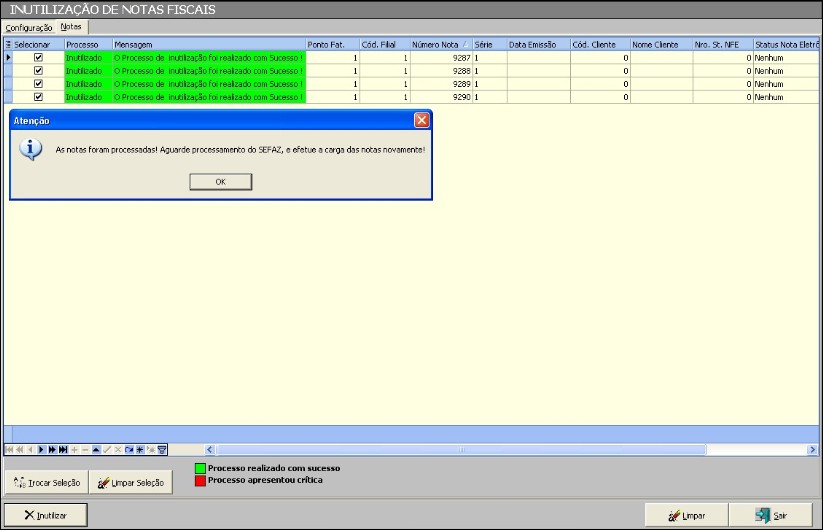Switch to the Configuração tab
This screenshot has width=823, height=530.
coord(29,27)
